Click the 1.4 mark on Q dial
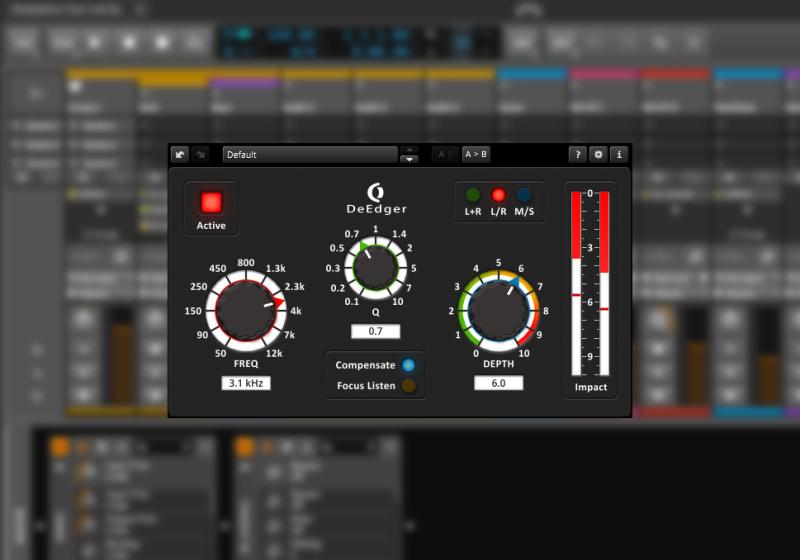 (399, 234)
